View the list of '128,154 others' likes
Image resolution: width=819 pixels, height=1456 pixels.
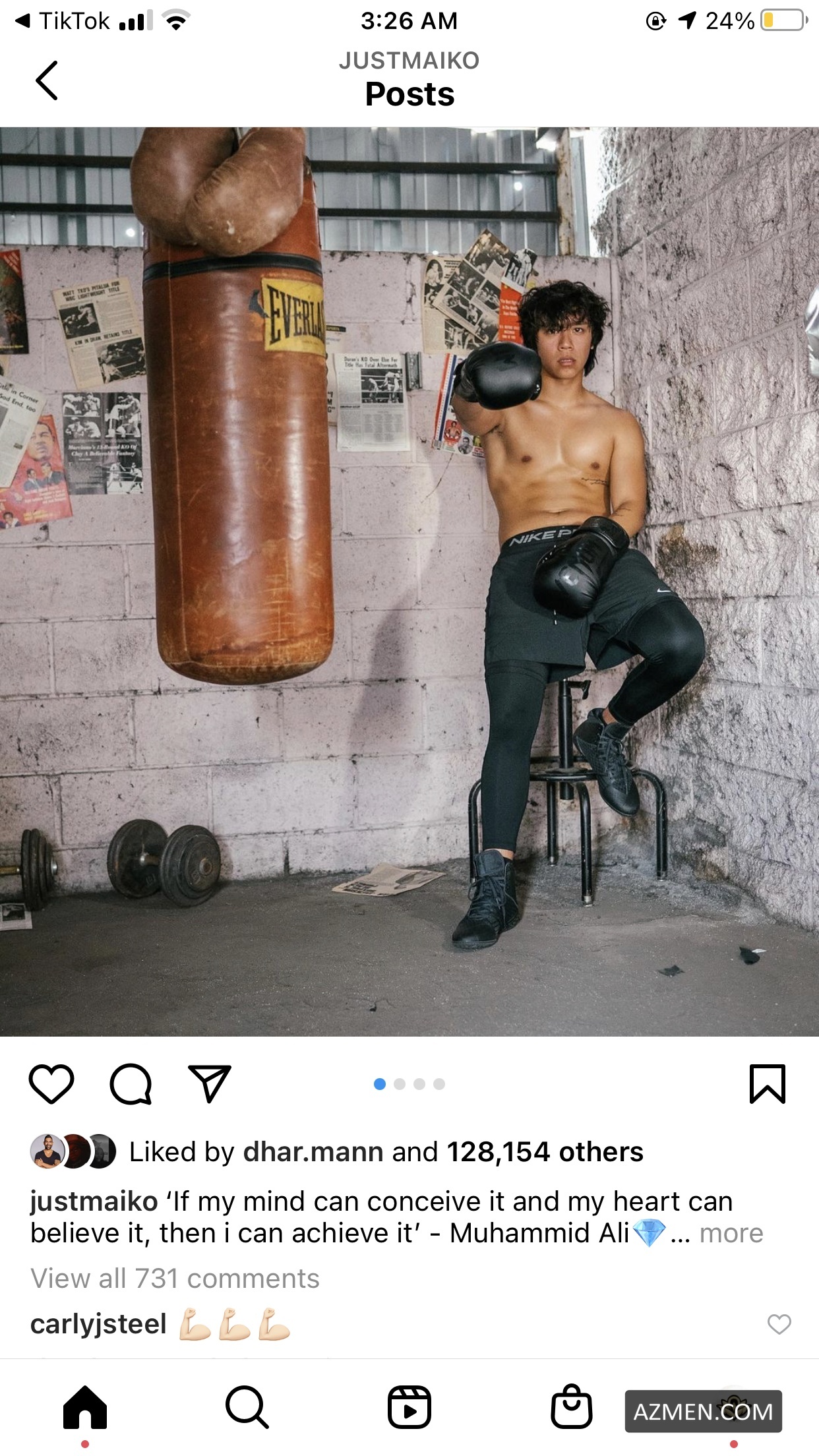click(545, 1152)
